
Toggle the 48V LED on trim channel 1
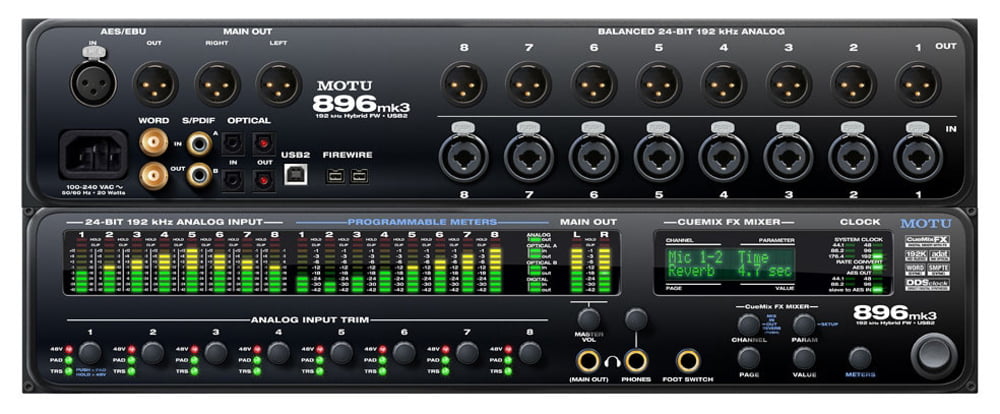[x=69, y=349]
